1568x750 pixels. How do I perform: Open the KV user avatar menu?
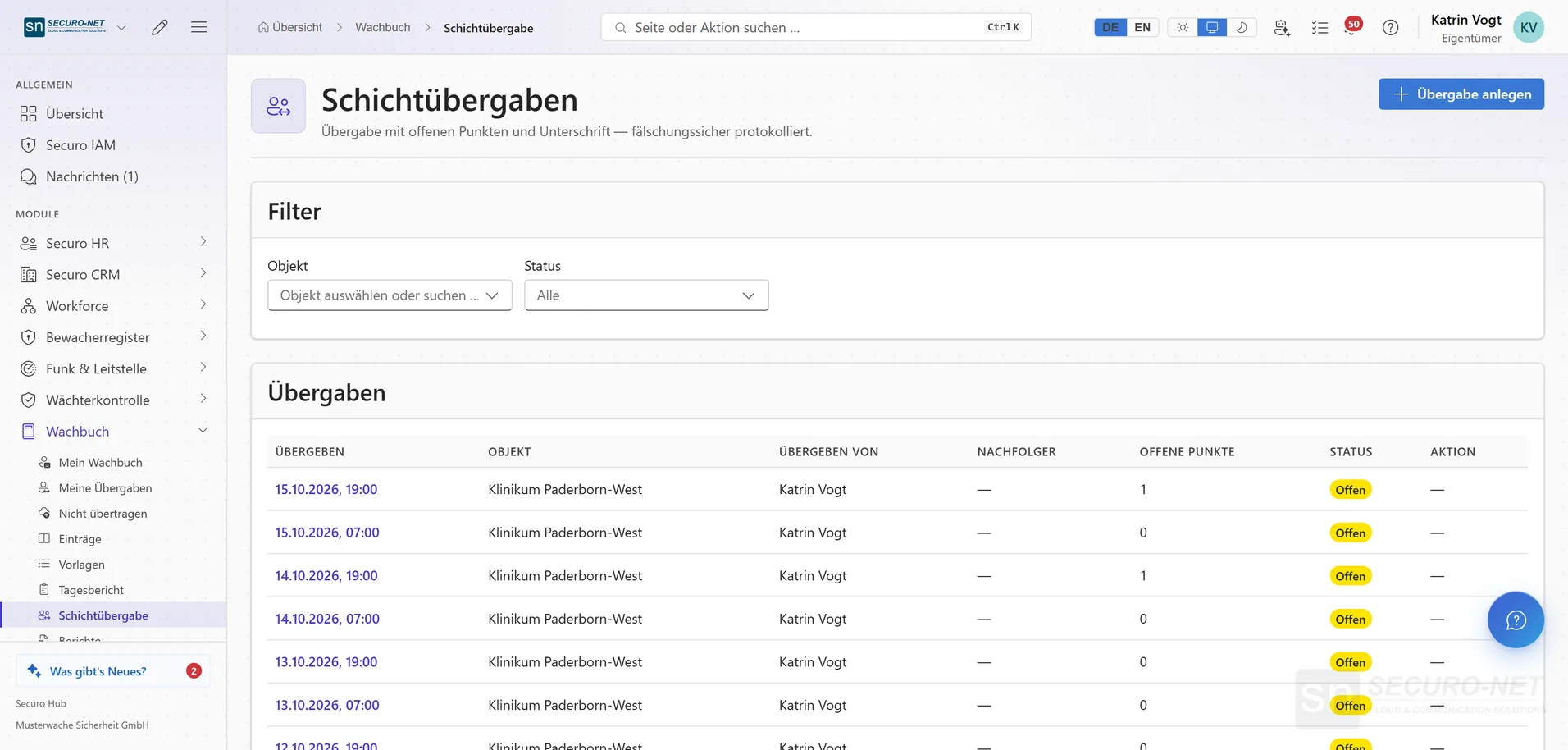click(1529, 27)
